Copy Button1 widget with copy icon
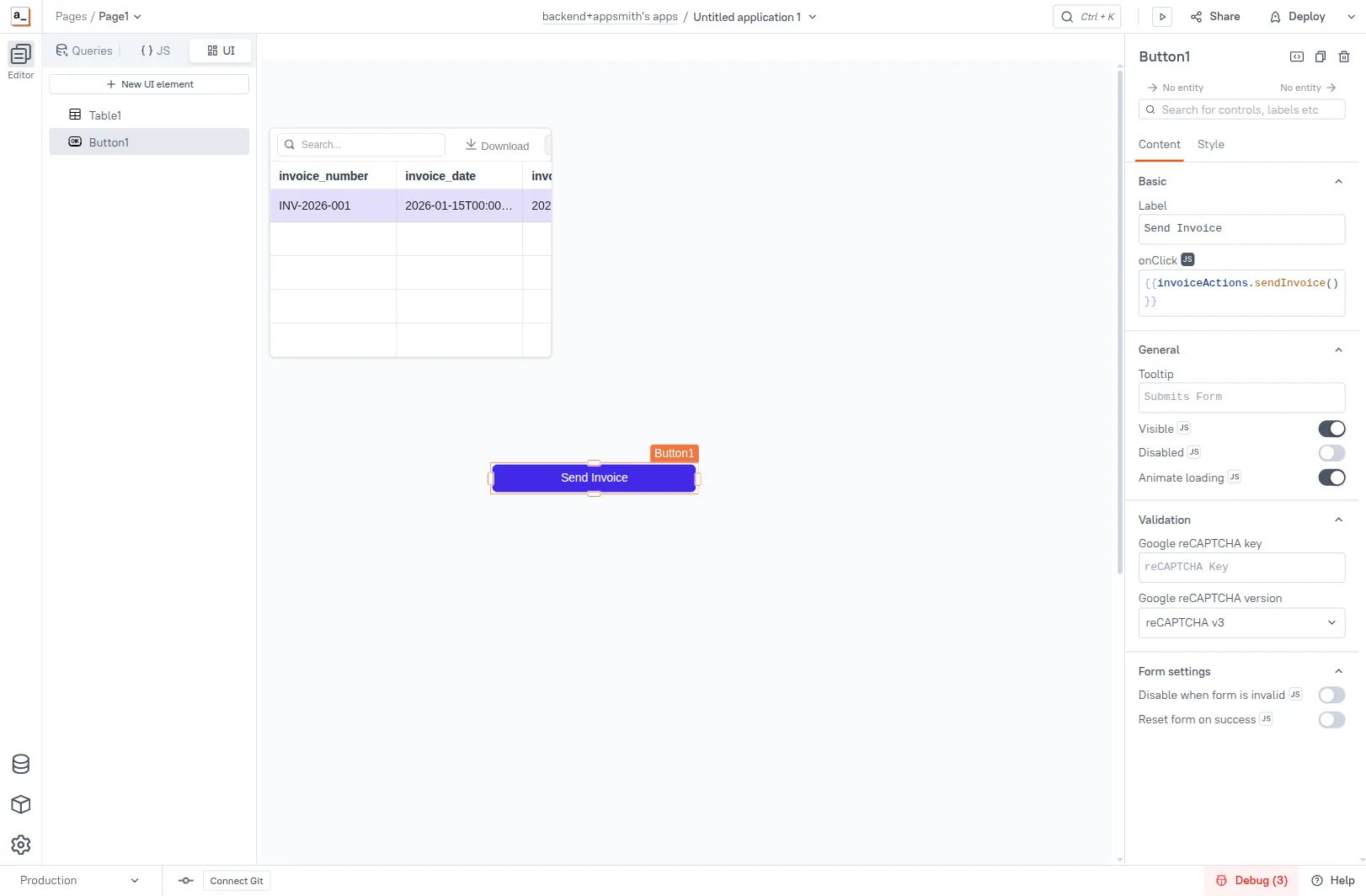 pyautogui.click(x=1321, y=56)
